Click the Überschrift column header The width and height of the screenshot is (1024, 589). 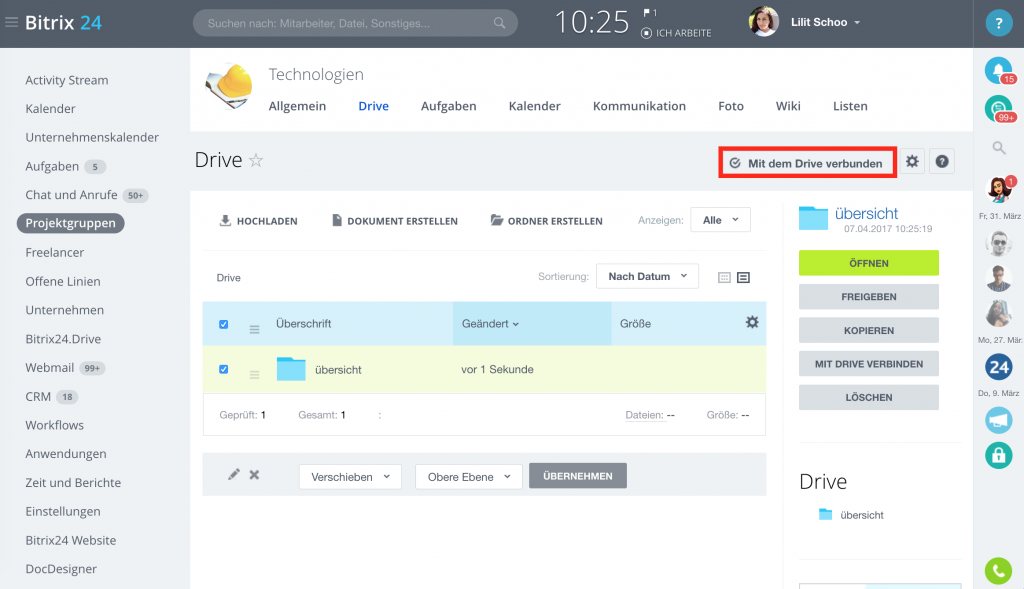point(304,324)
